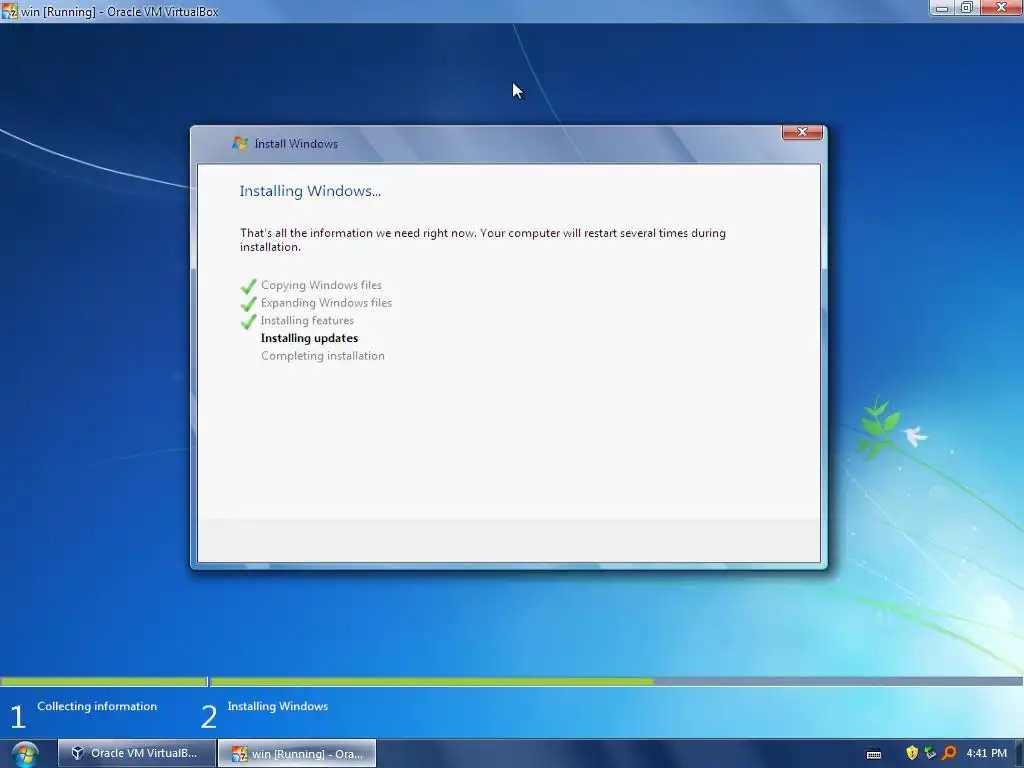Click the 'Copying Windows files' step text
Image resolution: width=1024 pixels, height=768 pixels.
(321, 285)
